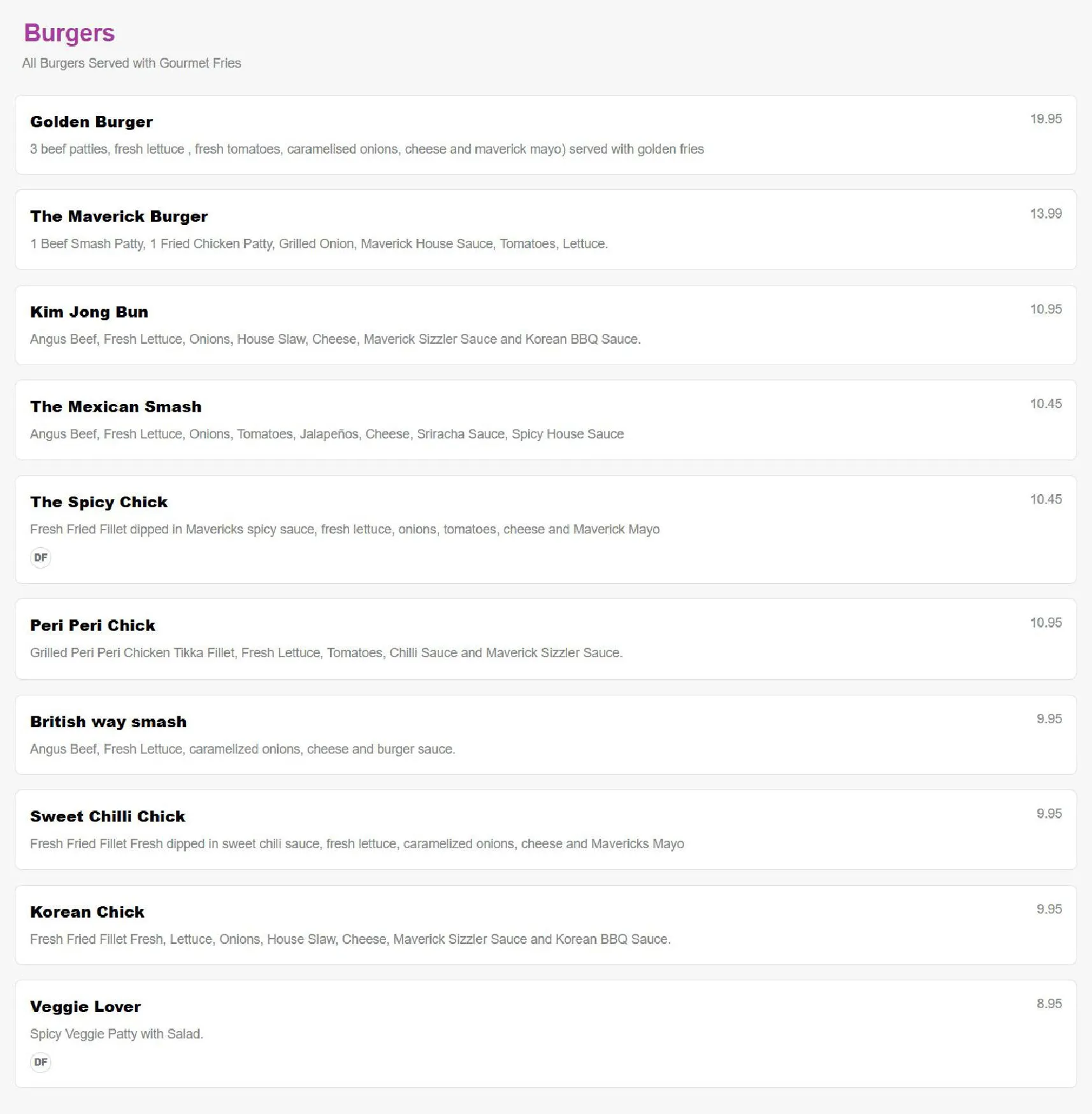Select The Maverick Burger title

click(119, 217)
